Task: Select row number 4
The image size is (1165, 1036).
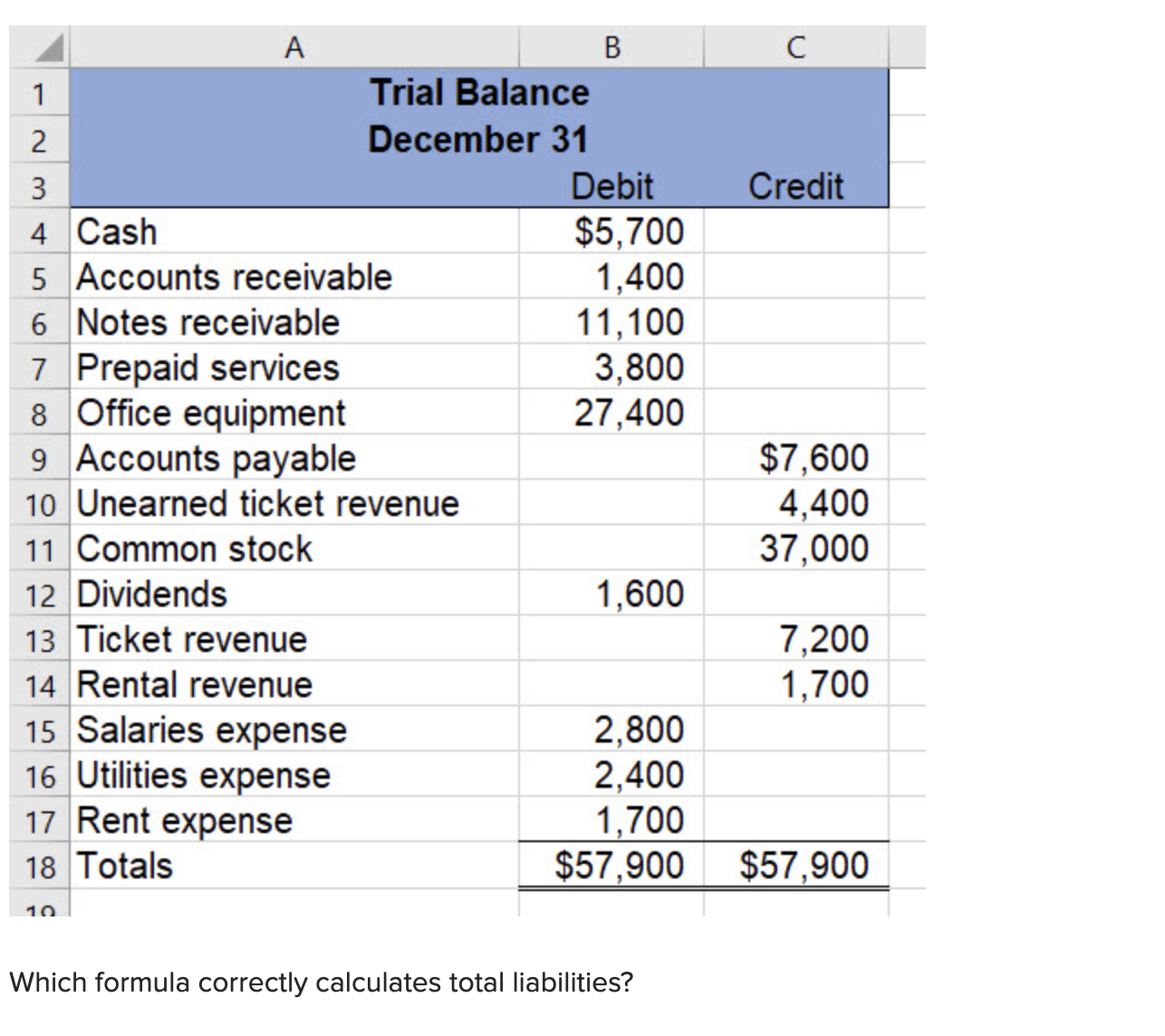Action: pyautogui.click(x=38, y=232)
